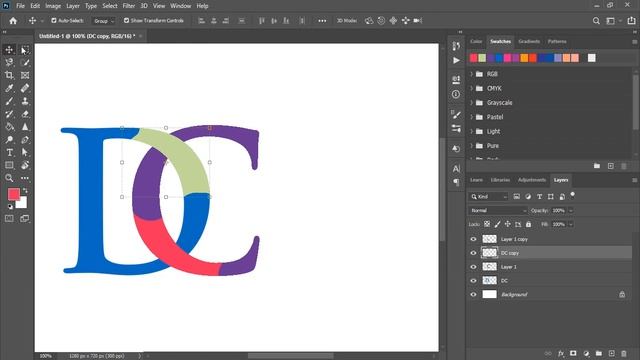Click the Fill percentage field
The image size is (640, 360).
pyautogui.click(x=558, y=224)
